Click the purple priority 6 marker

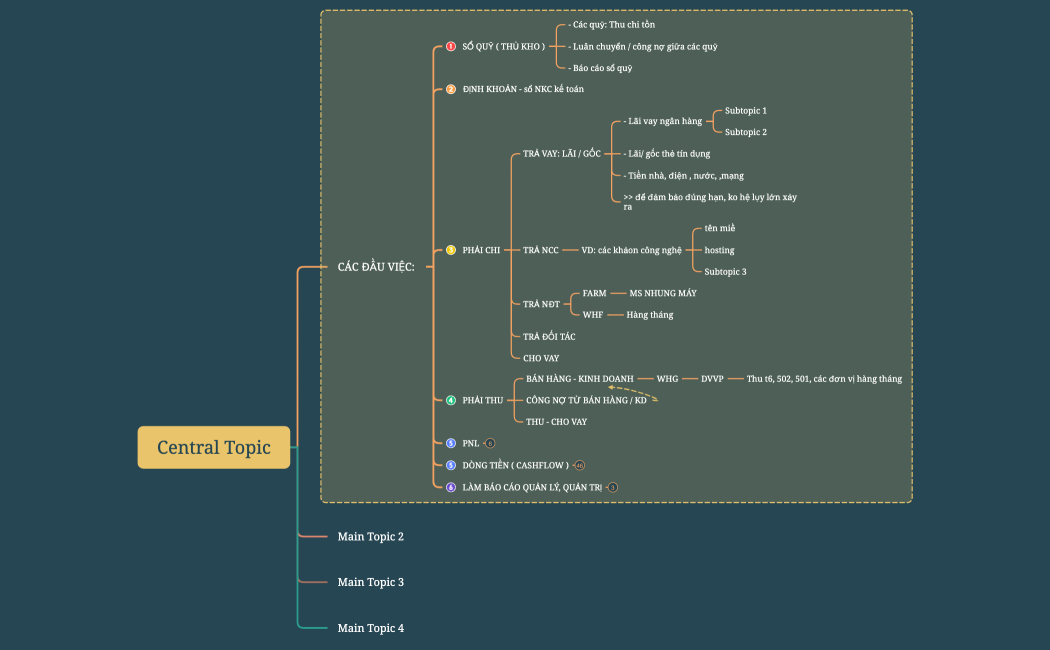451,487
